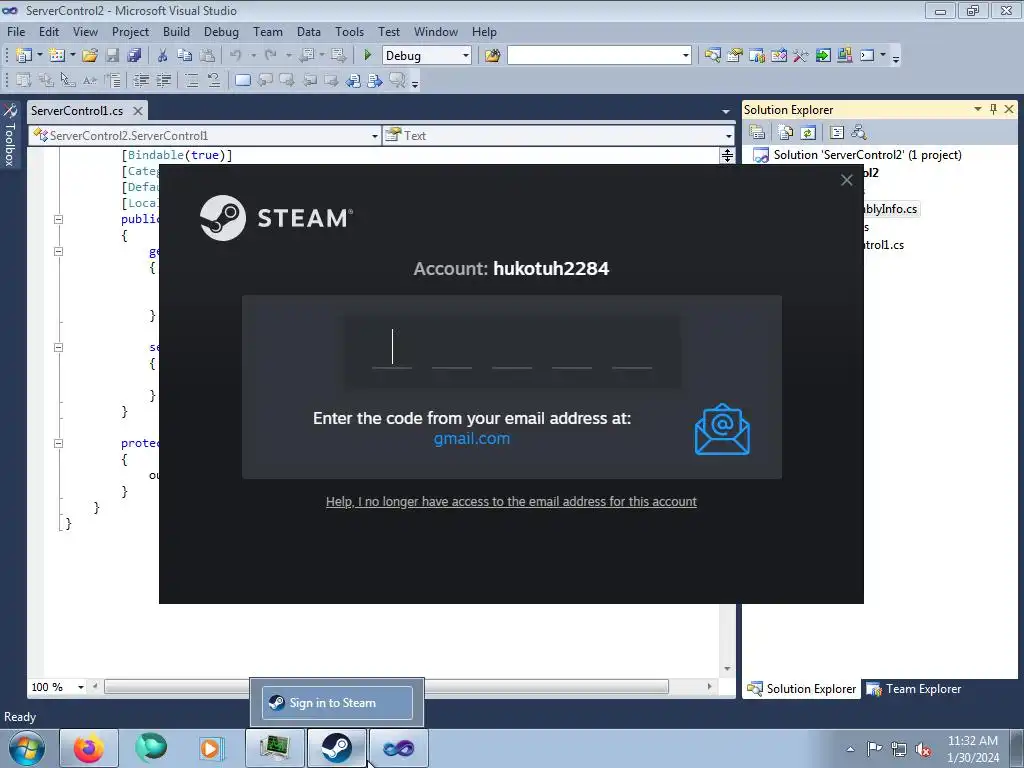Viewport: 1024px width, 768px height.
Task: Click the New Project toolbar icon
Action: point(24,56)
